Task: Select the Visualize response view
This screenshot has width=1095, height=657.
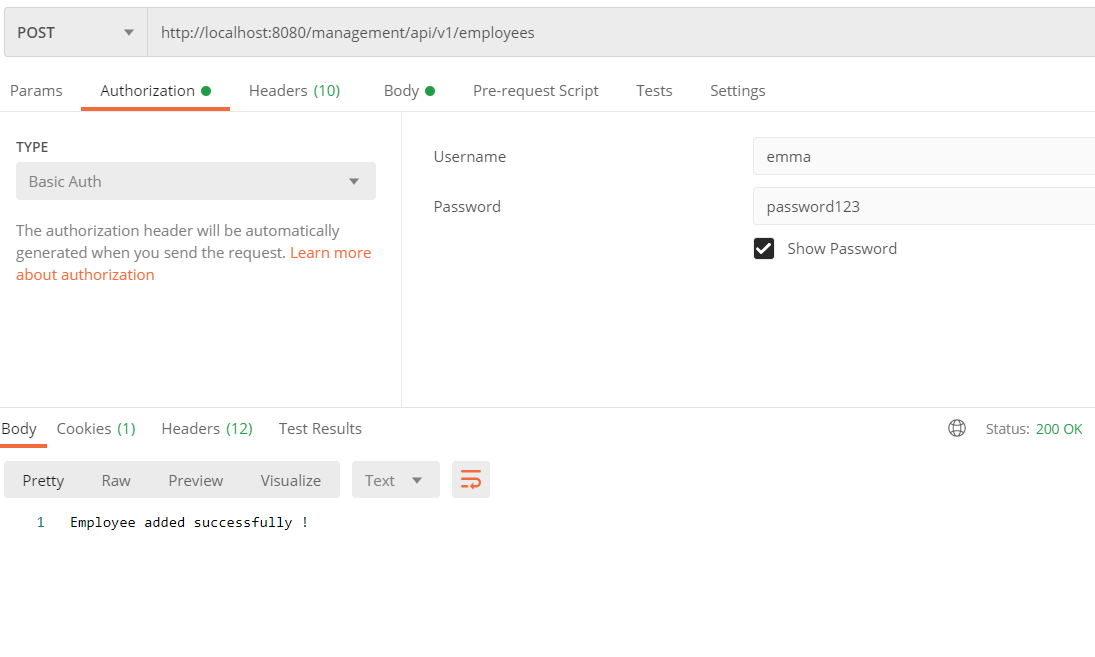Action: click(290, 481)
